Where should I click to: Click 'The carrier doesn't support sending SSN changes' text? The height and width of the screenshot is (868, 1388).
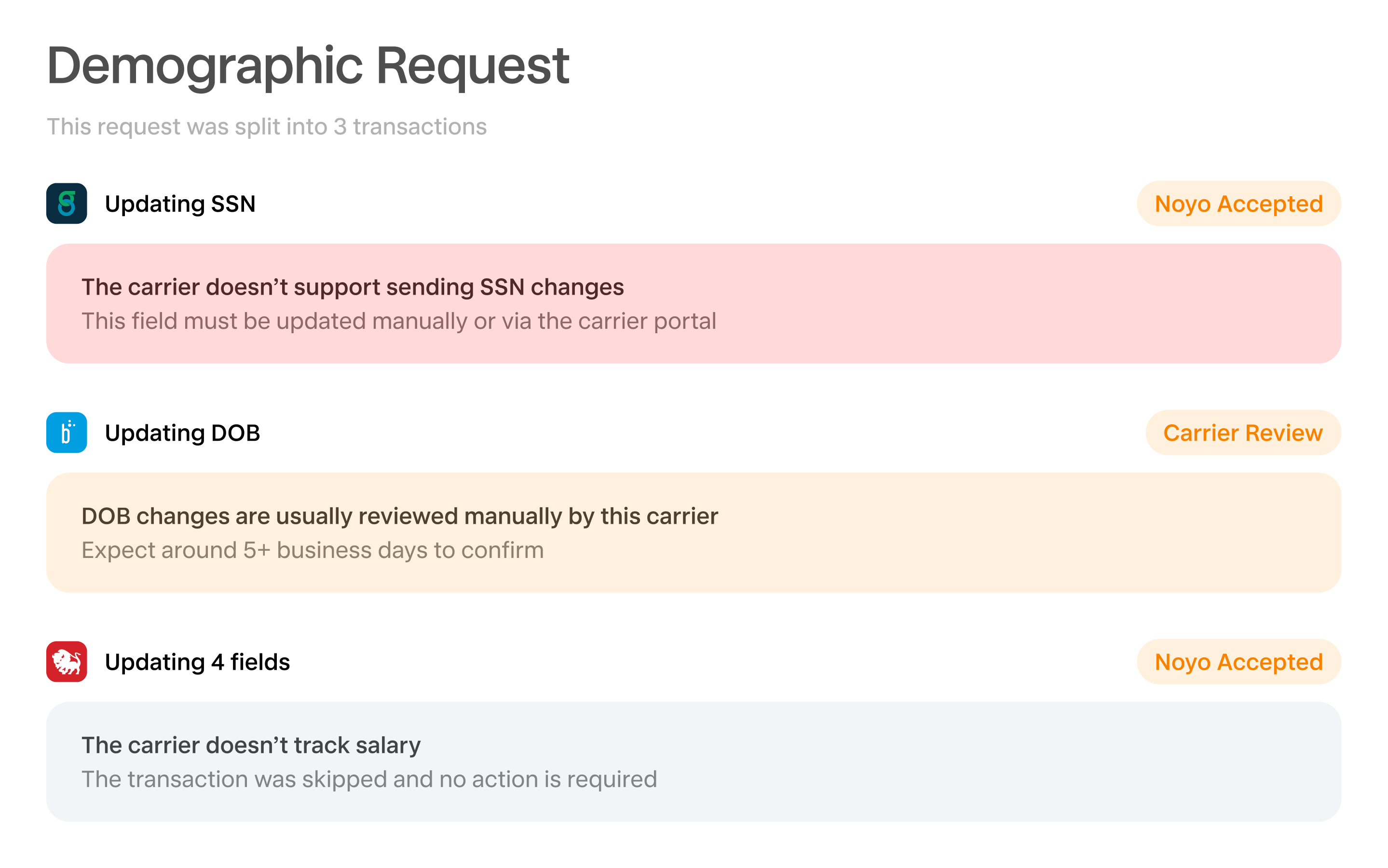click(353, 287)
